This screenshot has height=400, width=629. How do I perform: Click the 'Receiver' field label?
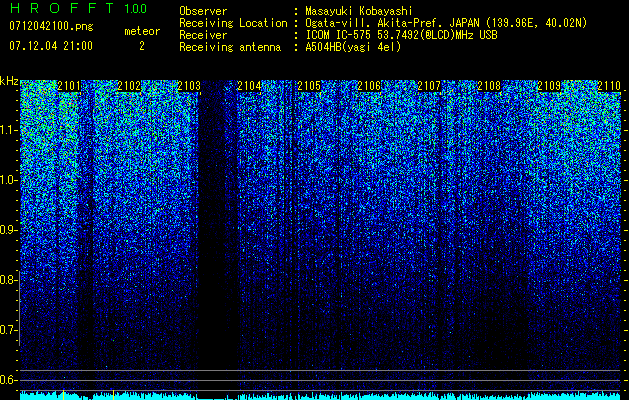(203, 35)
